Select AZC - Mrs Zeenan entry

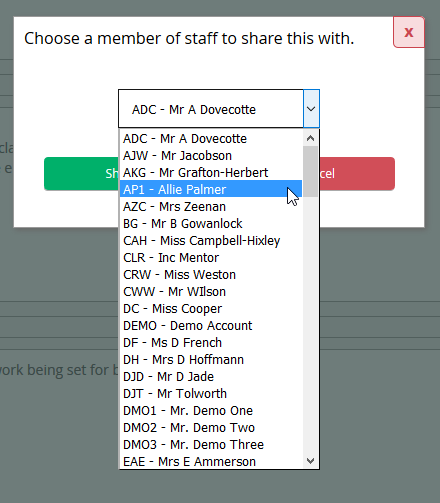pyautogui.click(x=211, y=206)
